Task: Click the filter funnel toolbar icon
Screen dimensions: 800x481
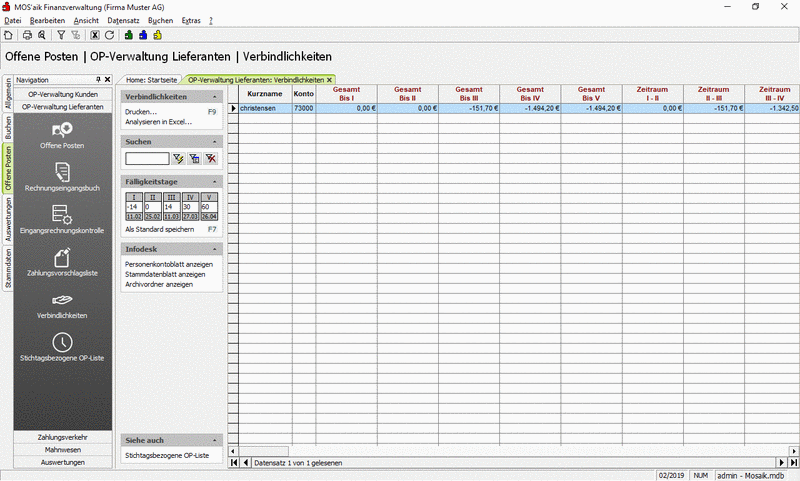Action: pos(61,35)
